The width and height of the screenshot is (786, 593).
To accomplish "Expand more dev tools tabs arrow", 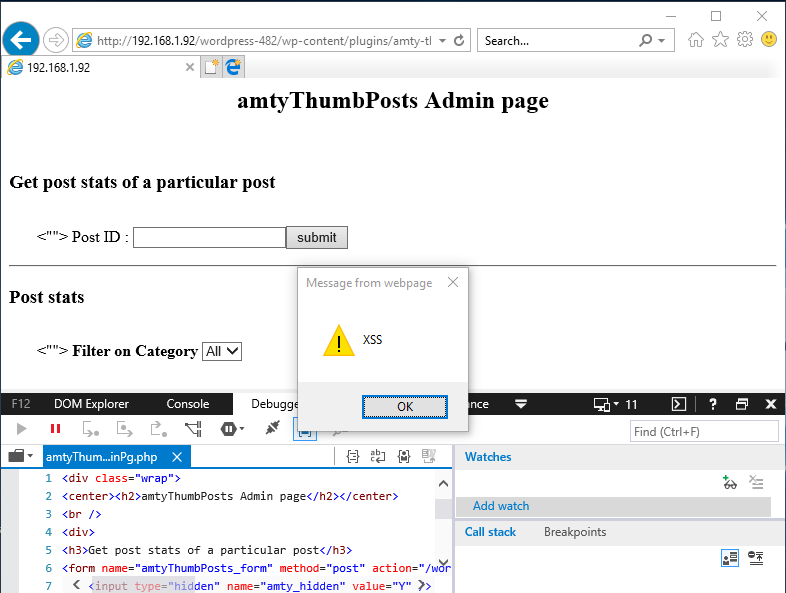I will point(521,404).
